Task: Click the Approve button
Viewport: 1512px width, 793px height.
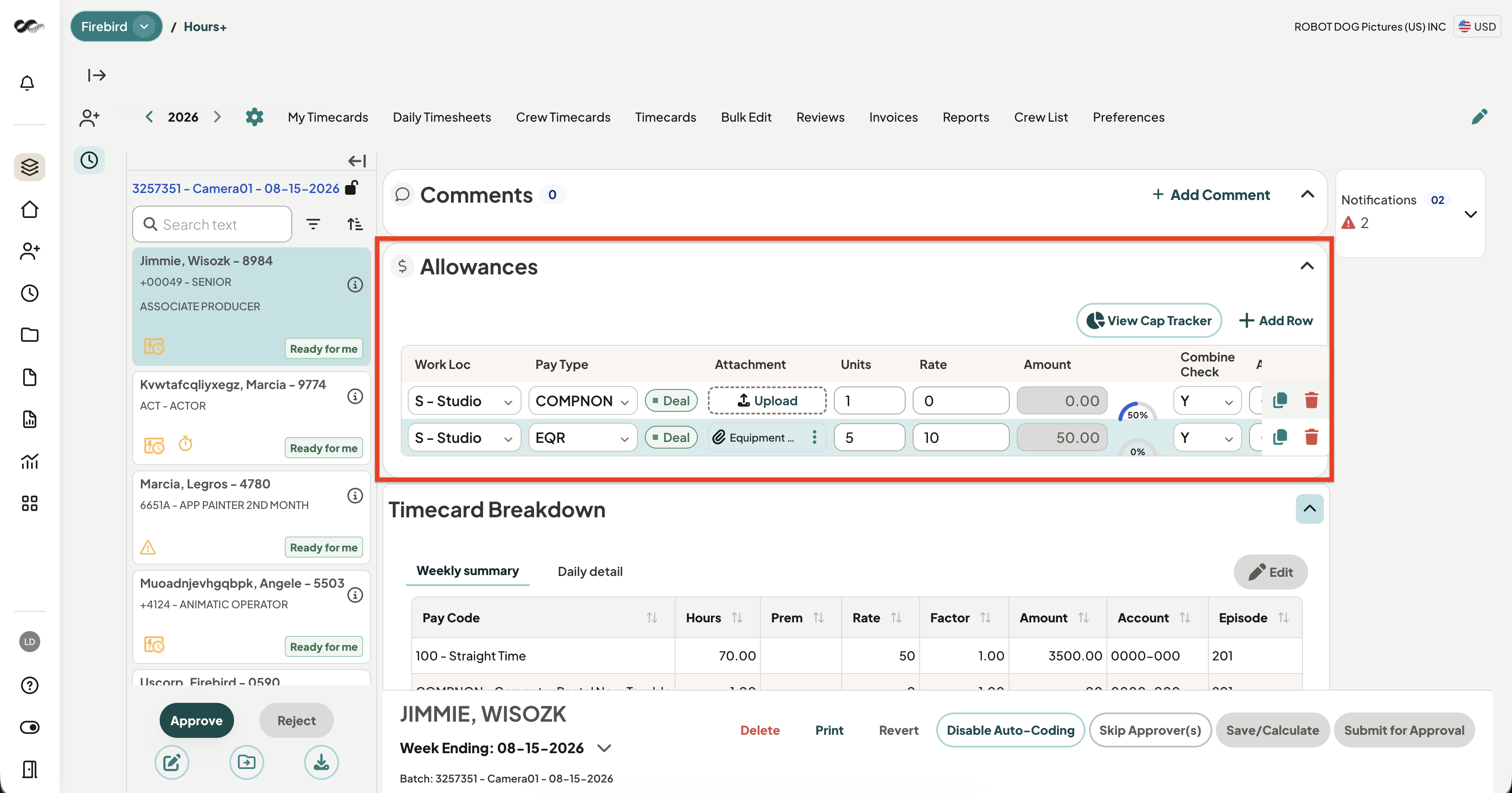Action: pyautogui.click(x=196, y=720)
